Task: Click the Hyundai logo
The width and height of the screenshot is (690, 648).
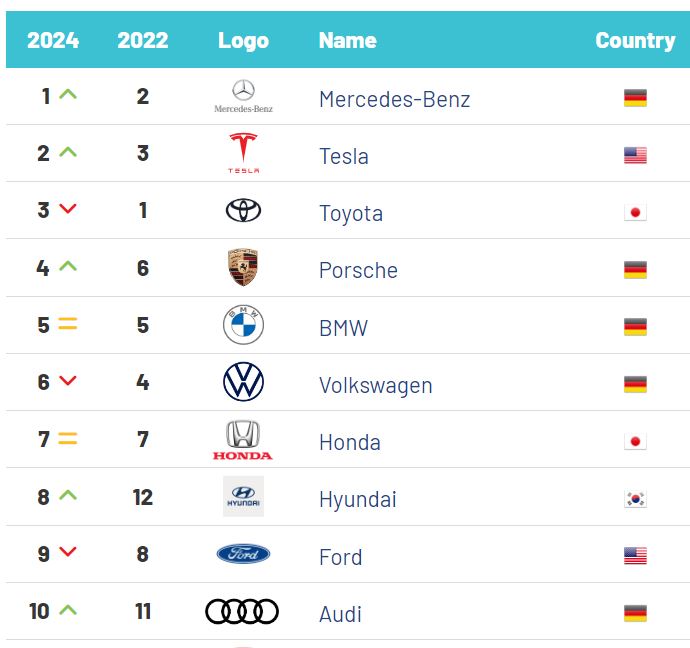Action: 243,496
